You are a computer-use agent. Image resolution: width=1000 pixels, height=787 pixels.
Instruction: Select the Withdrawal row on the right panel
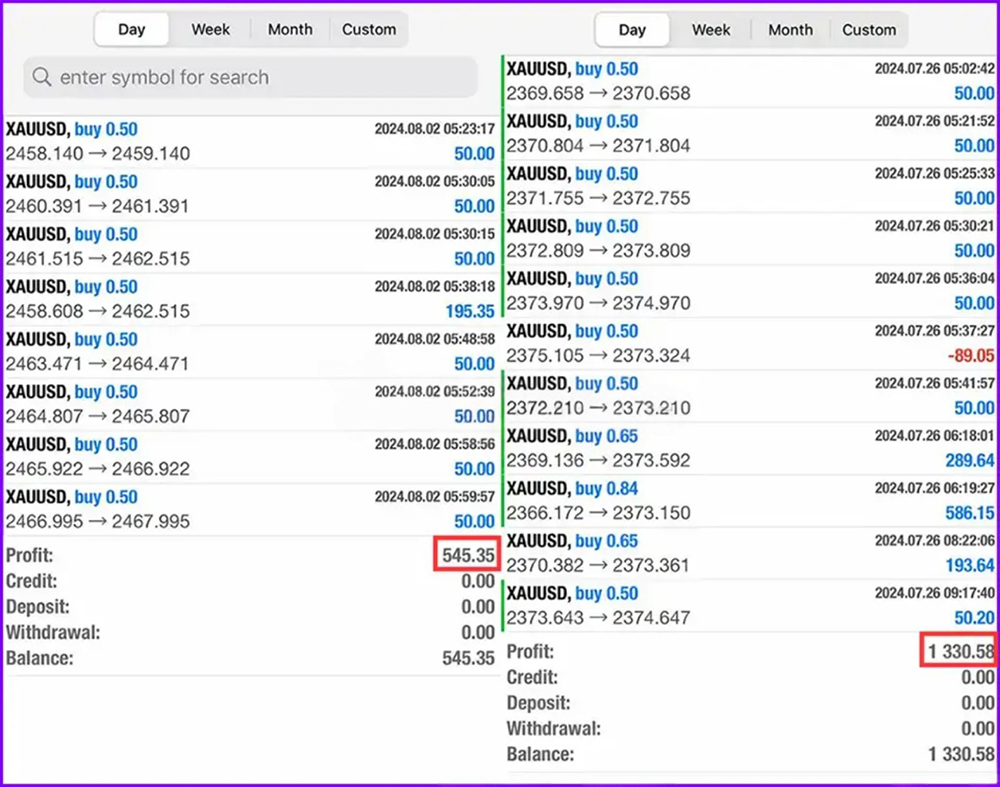click(x=750, y=728)
